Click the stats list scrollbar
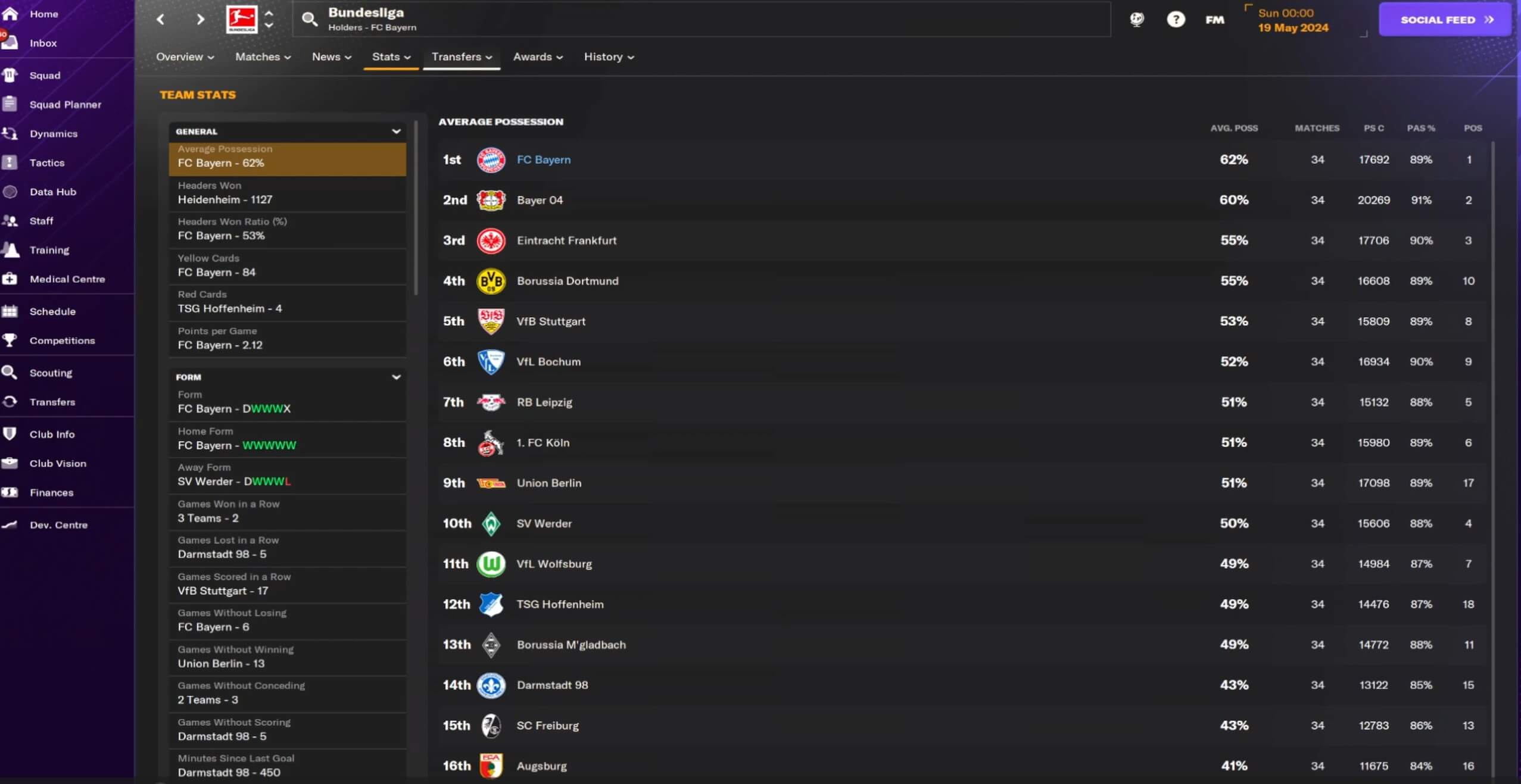1521x784 pixels. click(416, 208)
